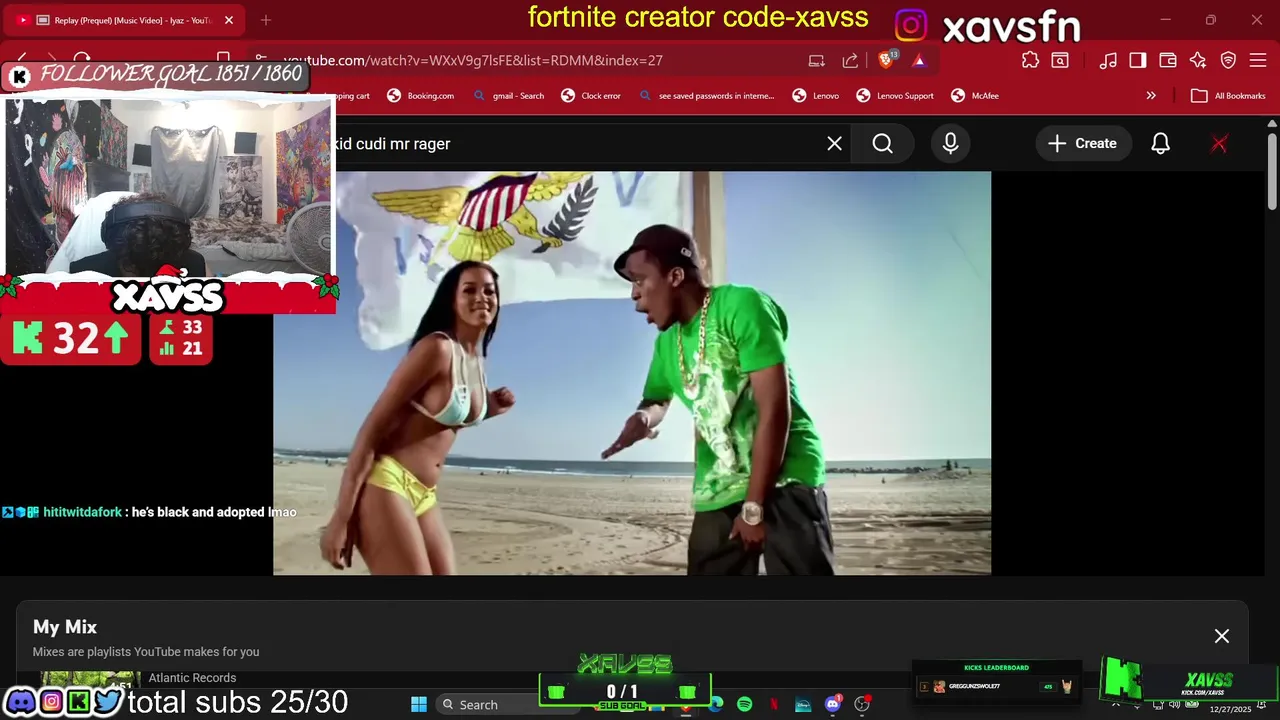This screenshot has height=720, width=1280.
Task: Click the Atlantic Records channel text
Action: point(192,678)
